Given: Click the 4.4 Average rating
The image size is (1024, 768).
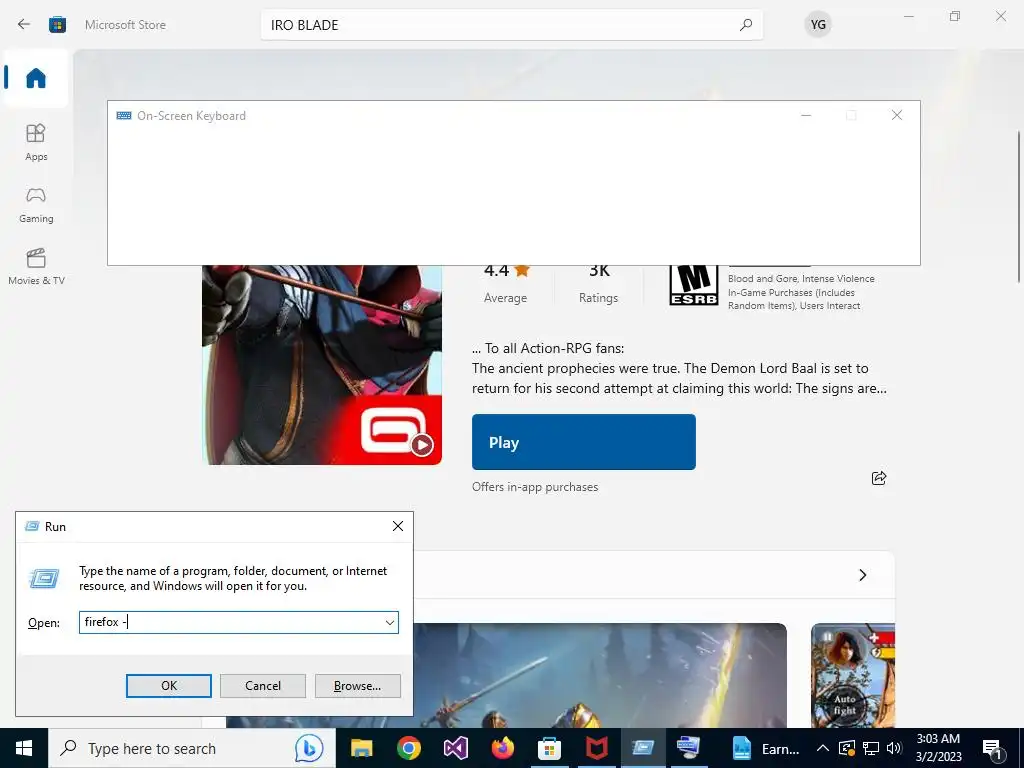Looking at the screenshot, I should pos(505,285).
